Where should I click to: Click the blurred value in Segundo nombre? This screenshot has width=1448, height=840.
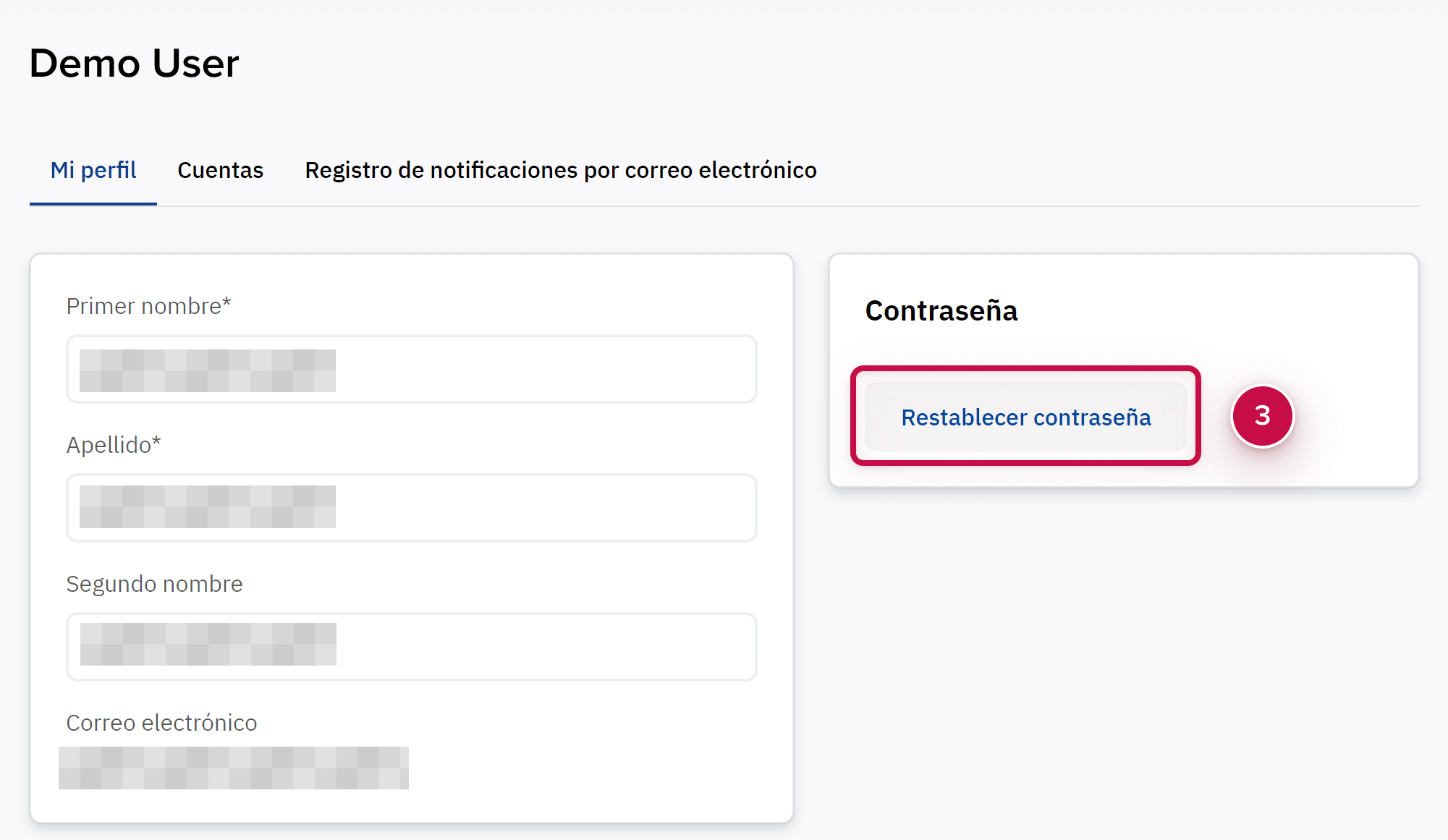pyautogui.click(x=208, y=644)
